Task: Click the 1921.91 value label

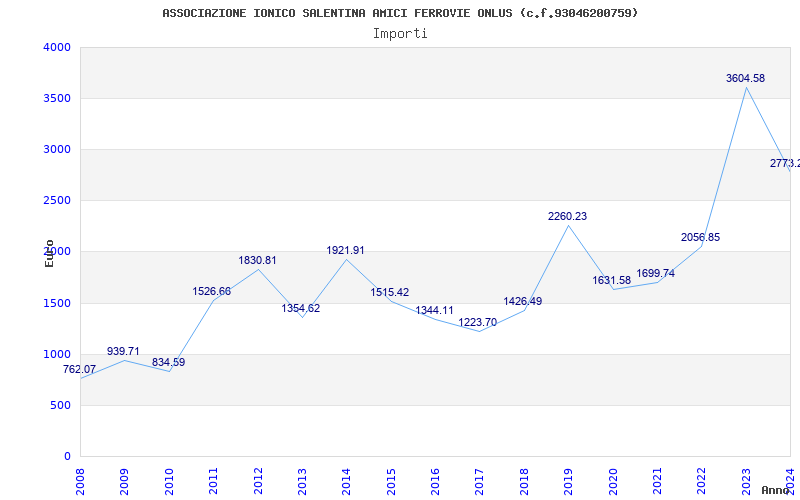Action: [345, 251]
